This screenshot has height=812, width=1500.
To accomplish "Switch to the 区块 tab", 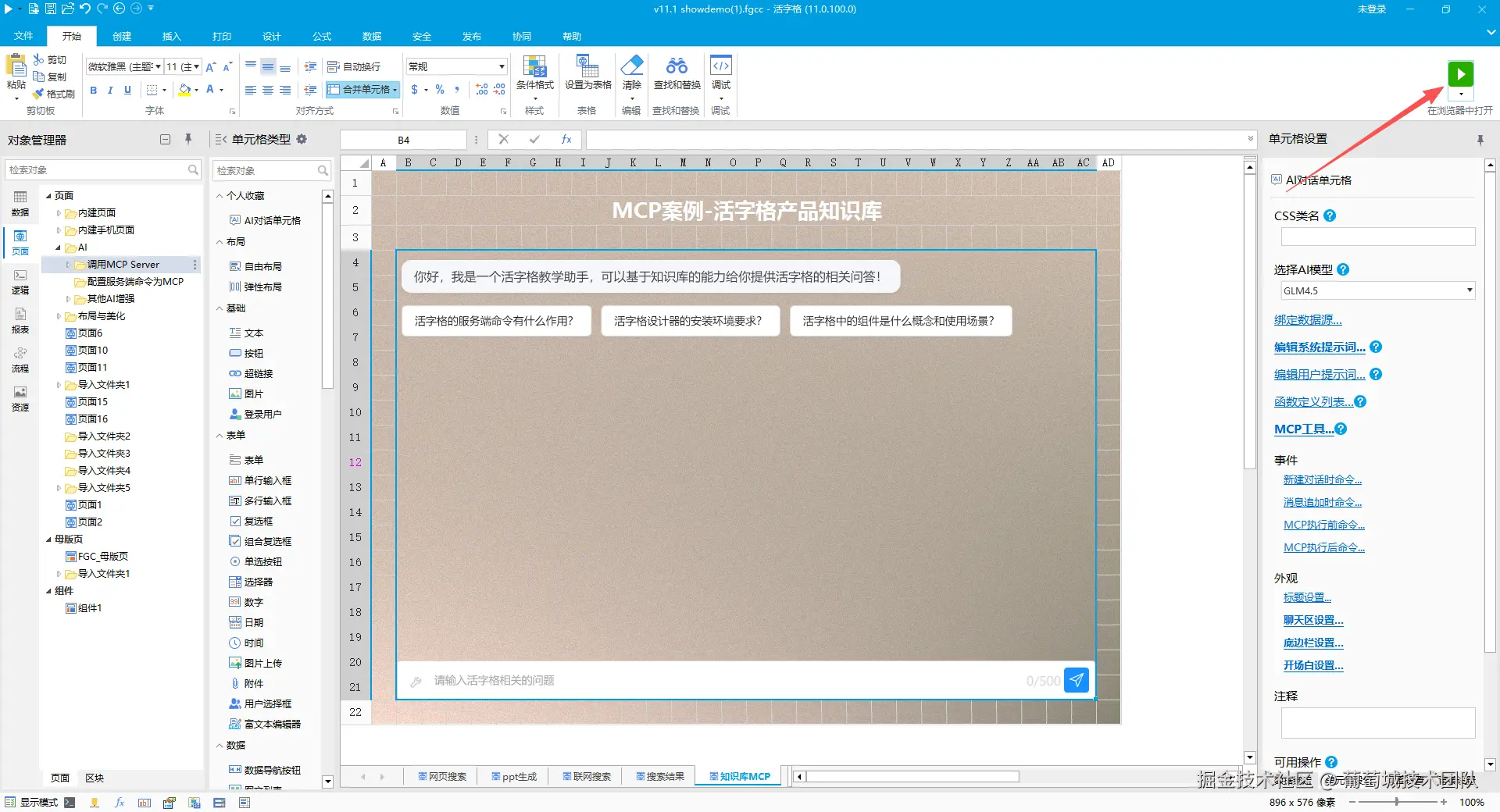I will pos(95,778).
